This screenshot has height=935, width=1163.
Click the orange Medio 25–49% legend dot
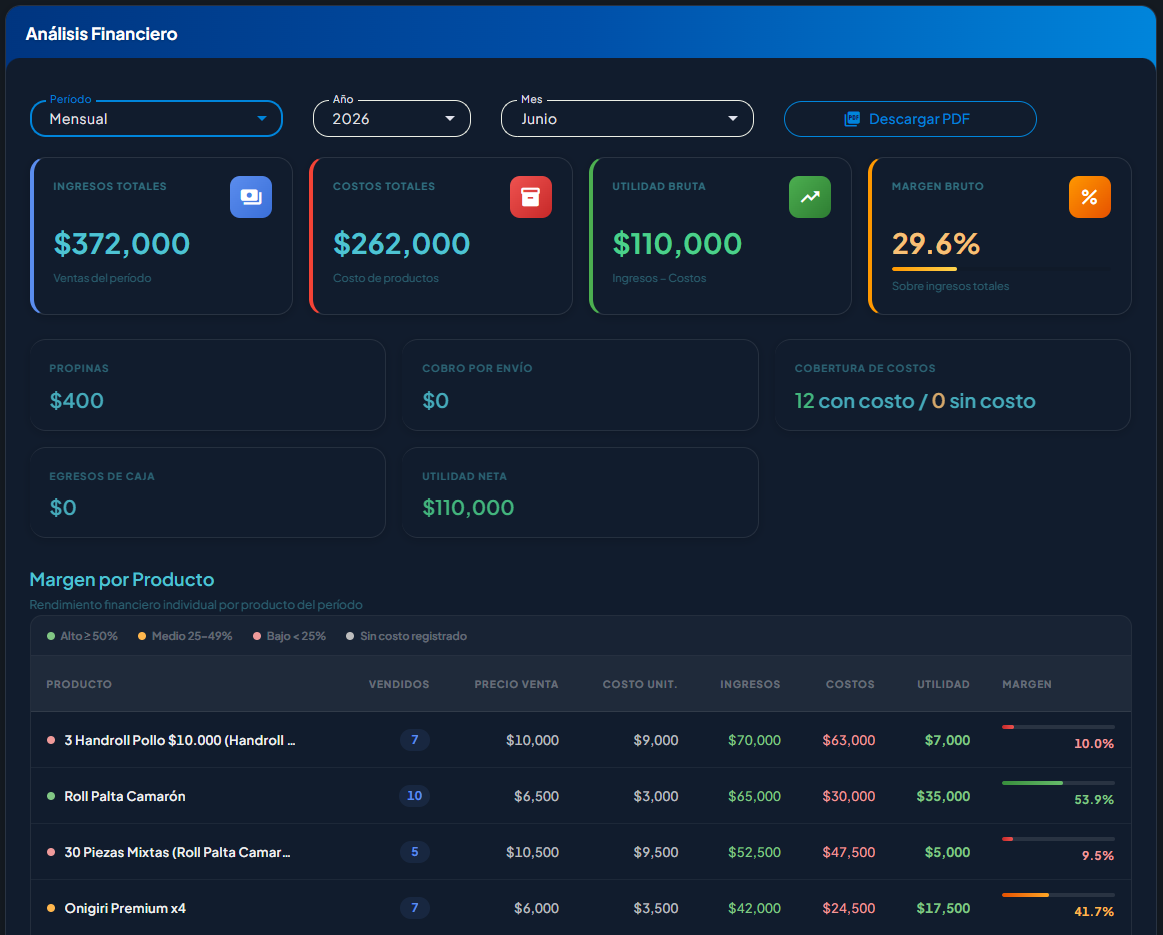pyautogui.click(x=142, y=636)
